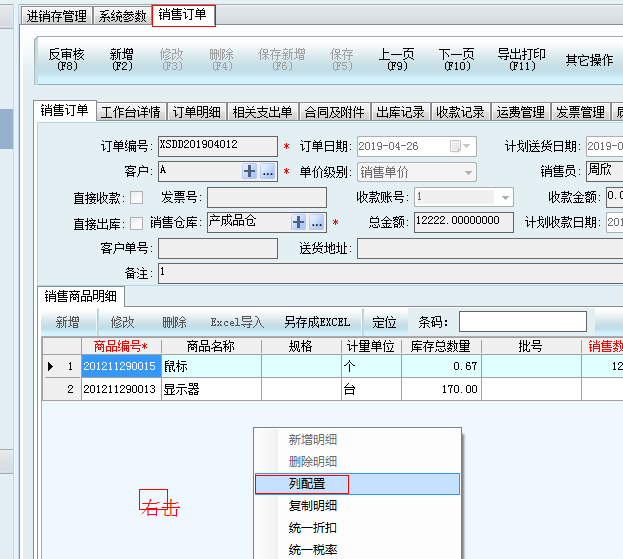Viewport: 623px width, 559px height.
Task: Enable the 直接出库 checkbox
Action: point(136,223)
